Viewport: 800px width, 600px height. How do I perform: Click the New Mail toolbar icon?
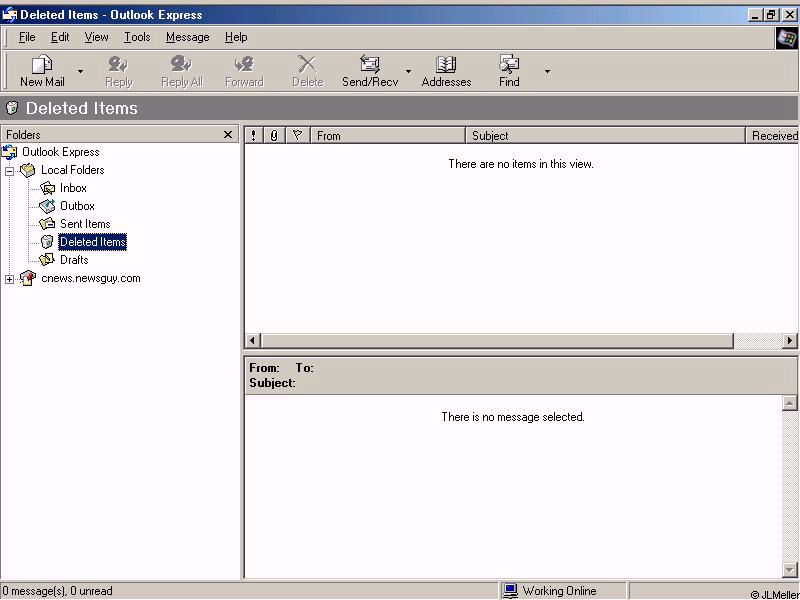click(42, 65)
